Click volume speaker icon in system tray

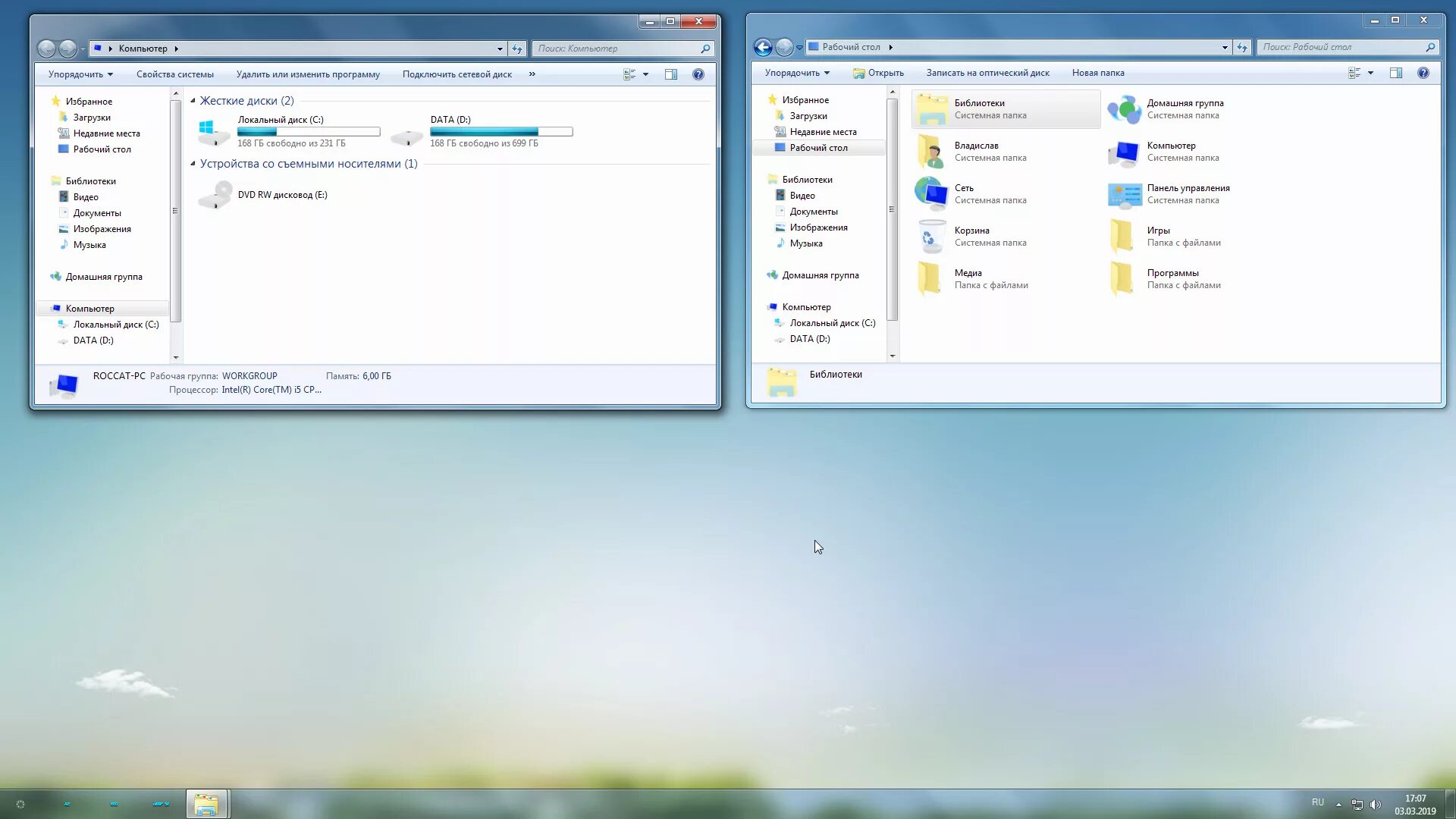click(1376, 804)
